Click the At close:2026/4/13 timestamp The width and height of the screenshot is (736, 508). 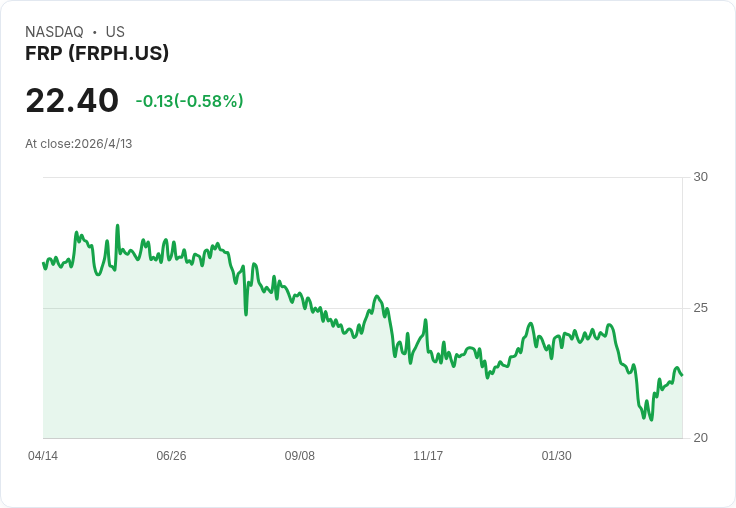click(79, 144)
